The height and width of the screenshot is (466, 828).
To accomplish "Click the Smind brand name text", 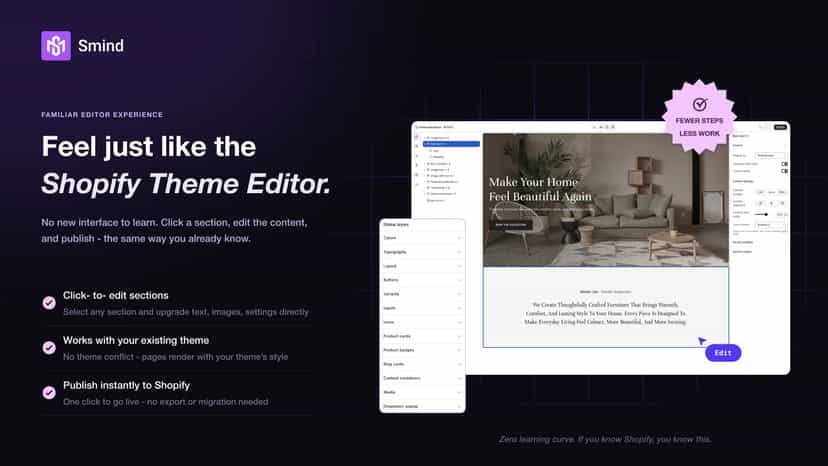I will [x=101, y=46].
